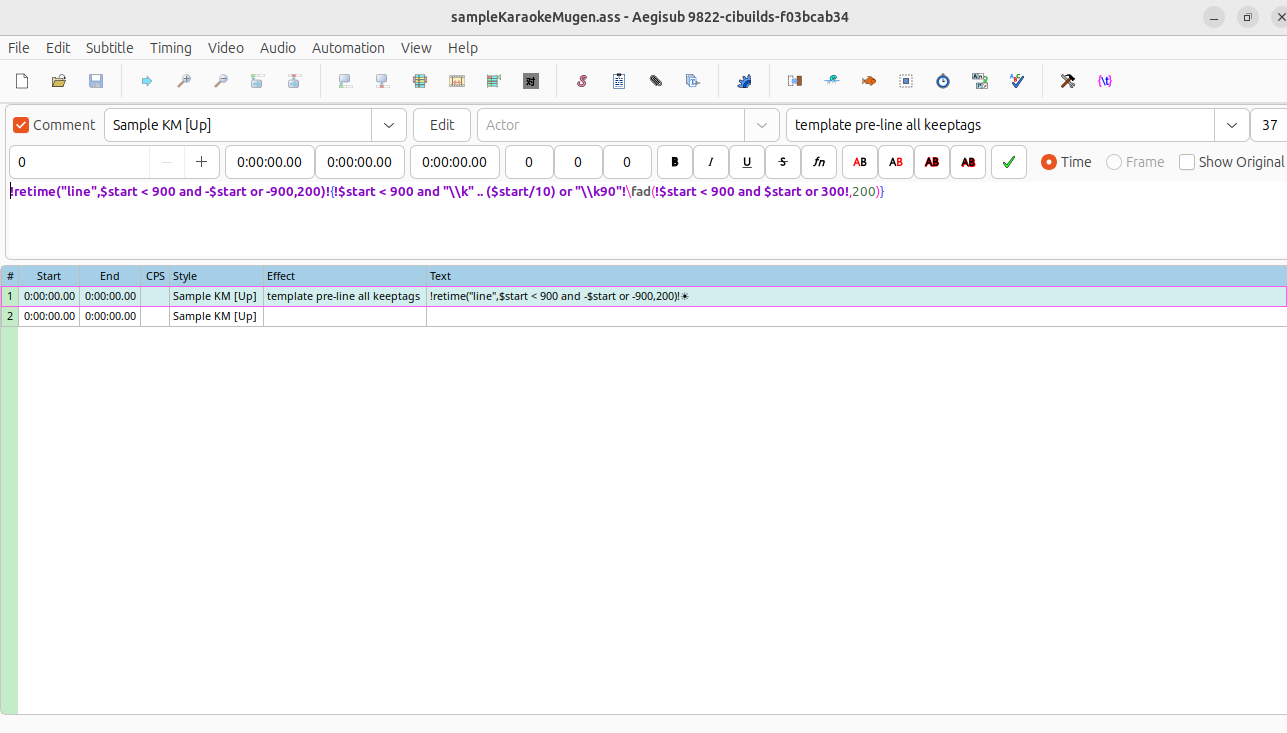This screenshot has width=1287, height=733.
Task: Shift subtitles to current frame icon
Action: (x=494, y=81)
